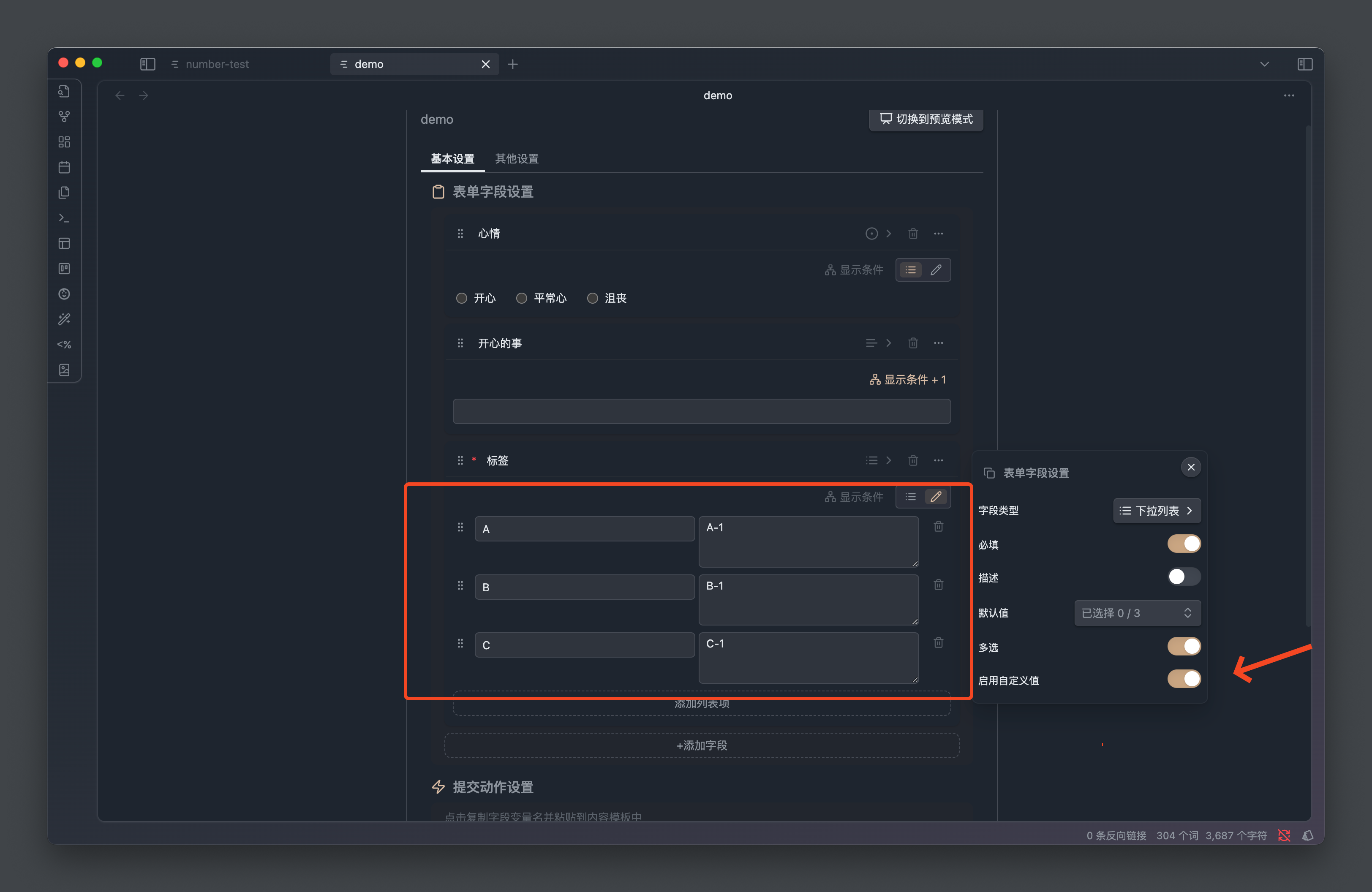Switch to the 其他设置 tab

click(516, 158)
